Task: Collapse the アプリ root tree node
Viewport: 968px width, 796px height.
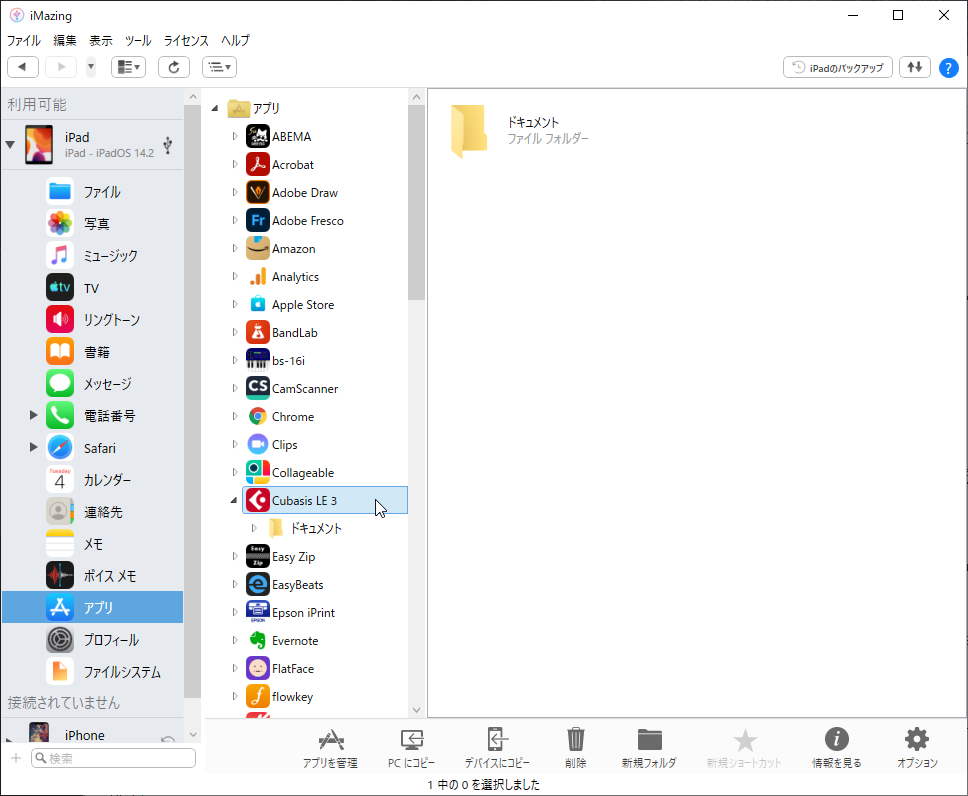Action: pos(215,109)
